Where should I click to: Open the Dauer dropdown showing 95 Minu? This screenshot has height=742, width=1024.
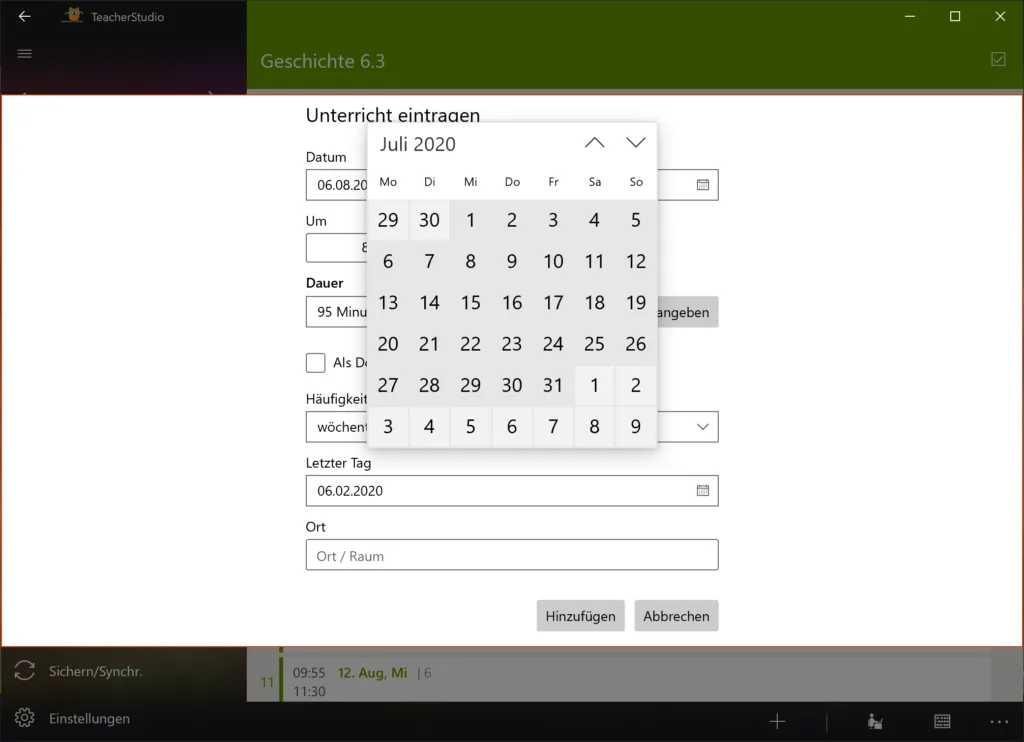tap(336, 312)
